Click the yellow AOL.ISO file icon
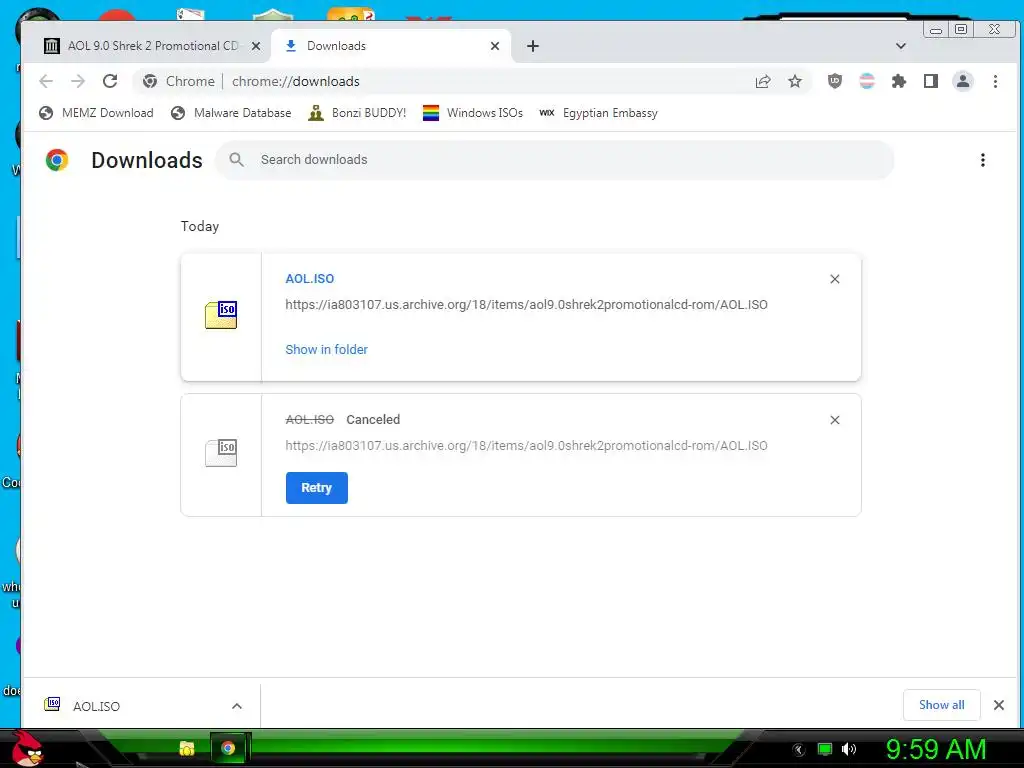This screenshot has width=1024, height=768. click(x=221, y=315)
